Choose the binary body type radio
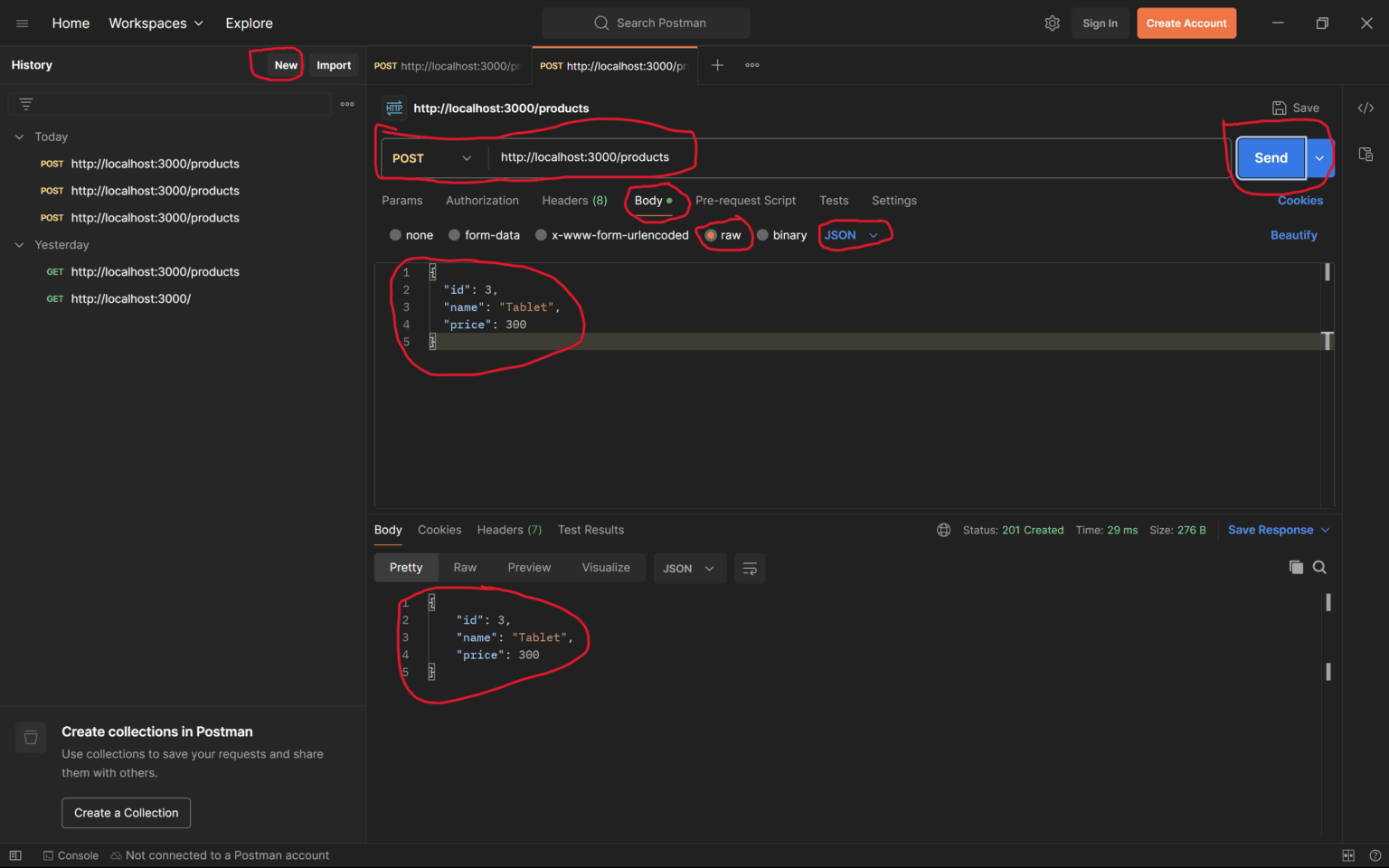The height and width of the screenshot is (868, 1389). (x=762, y=235)
